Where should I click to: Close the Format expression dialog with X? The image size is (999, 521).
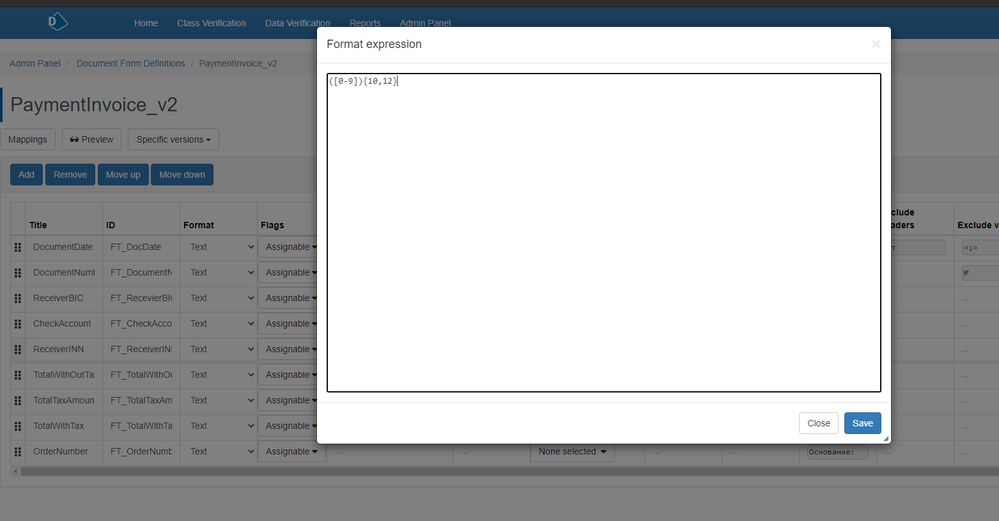click(876, 43)
